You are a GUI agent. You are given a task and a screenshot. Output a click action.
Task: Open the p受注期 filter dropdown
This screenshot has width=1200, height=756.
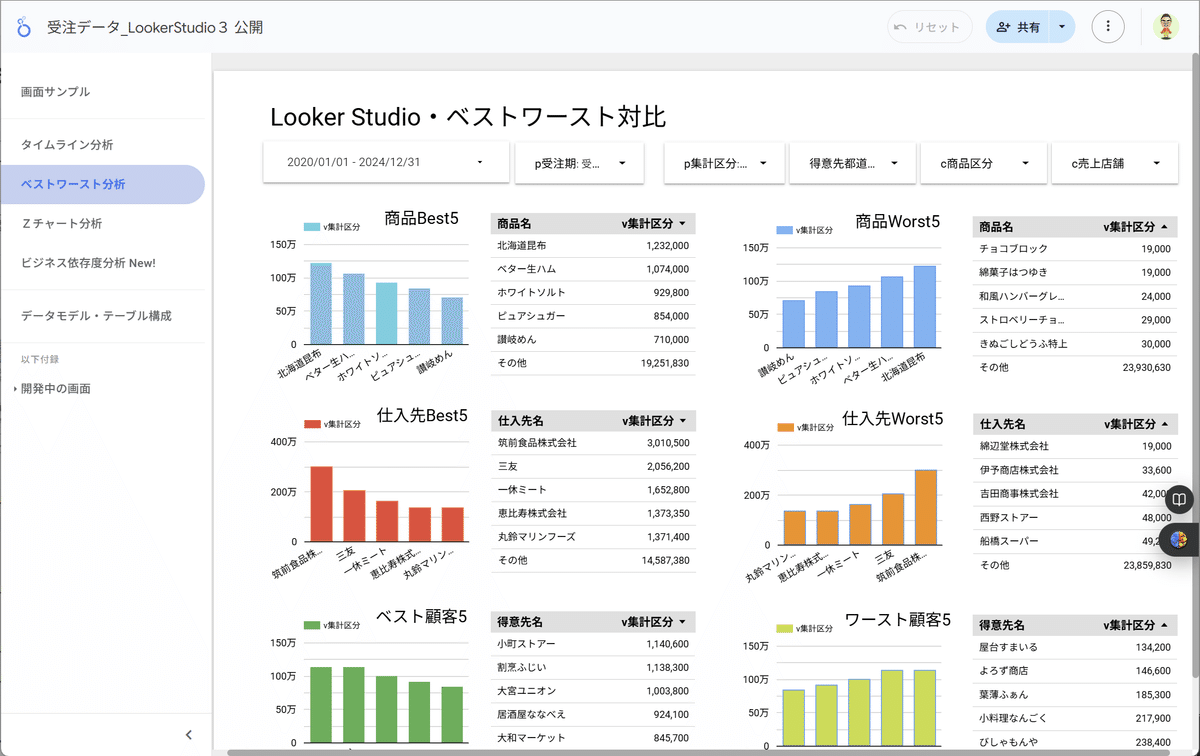point(579,162)
